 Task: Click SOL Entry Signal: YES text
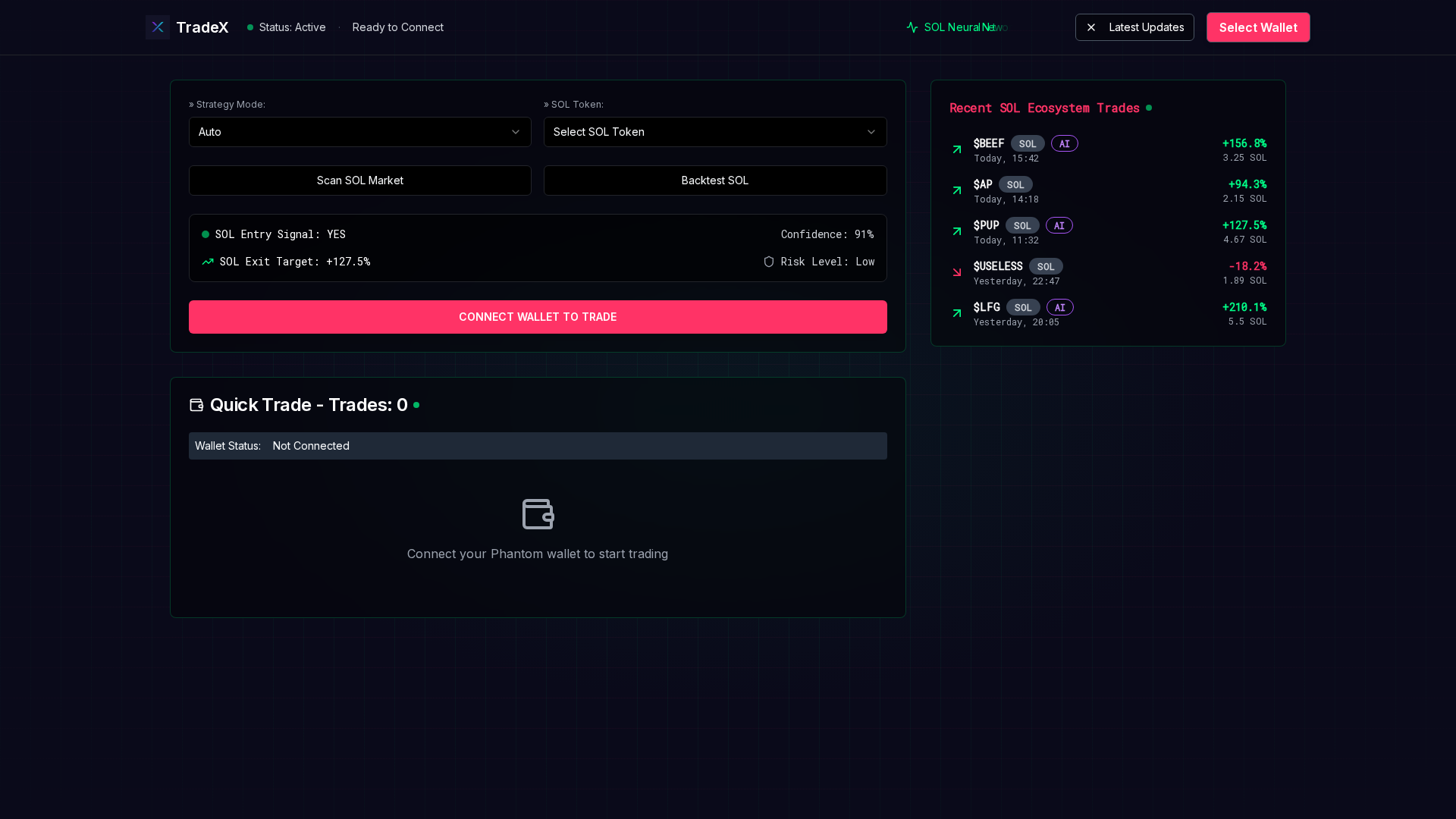click(281, 234)
